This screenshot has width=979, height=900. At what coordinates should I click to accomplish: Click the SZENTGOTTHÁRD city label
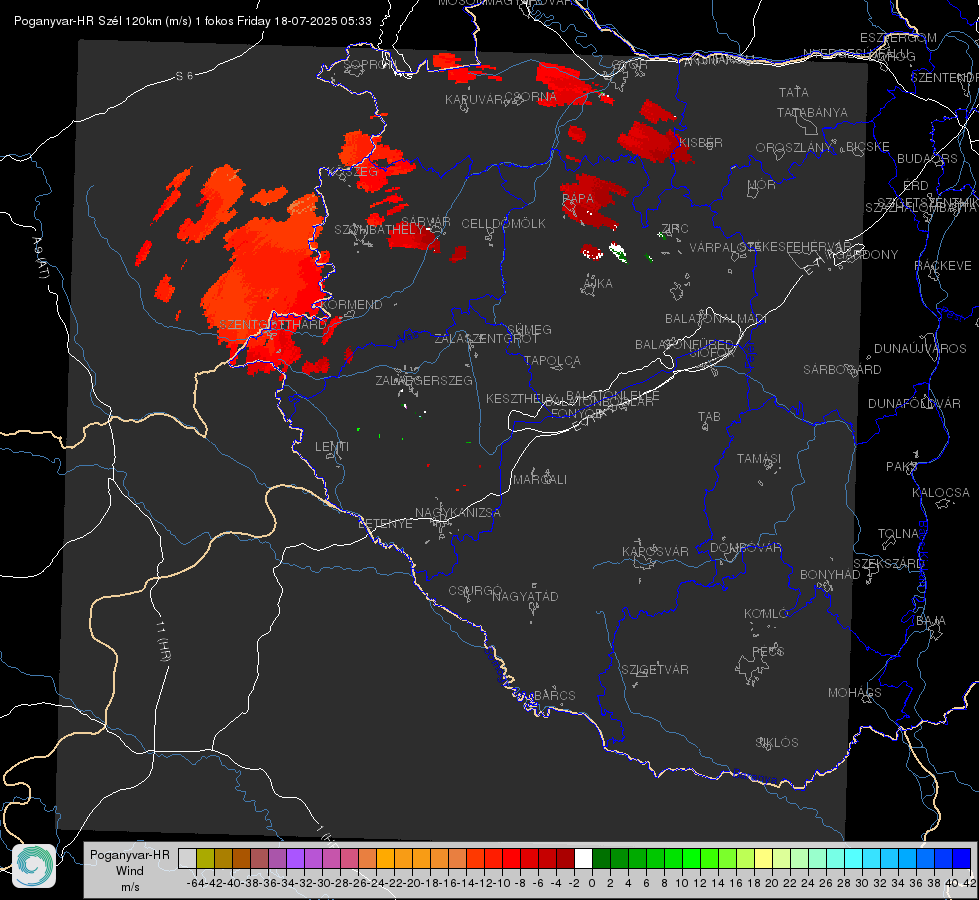tap(273, 325)
